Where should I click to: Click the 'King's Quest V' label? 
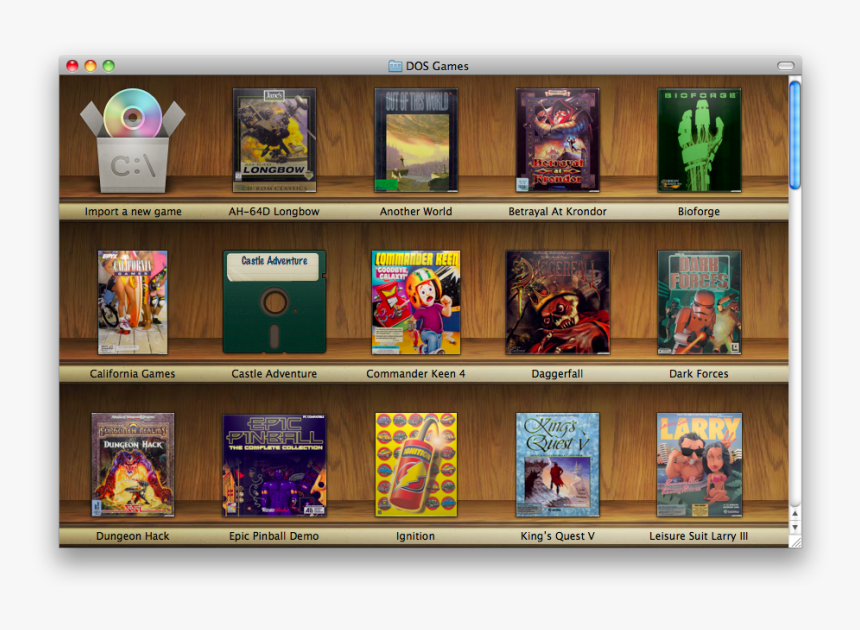tap(557, 536)
